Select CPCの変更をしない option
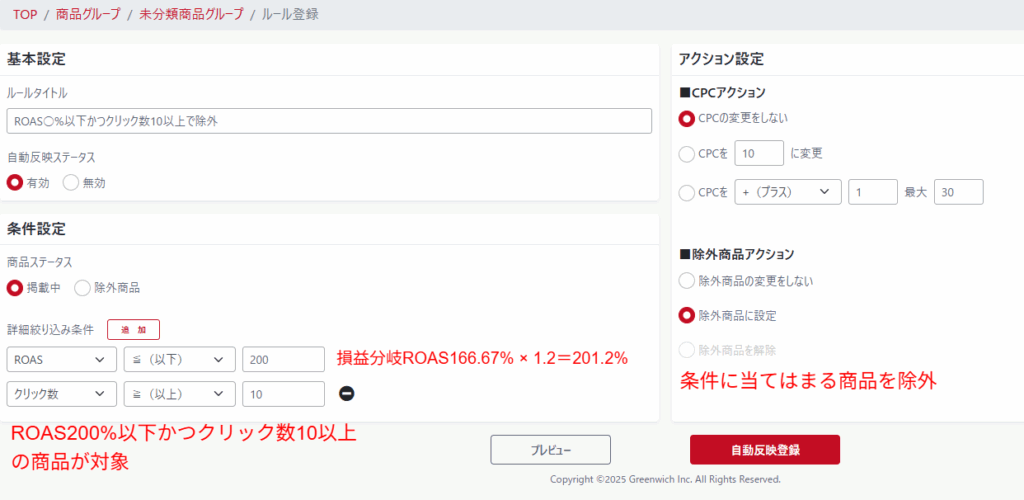This screenshot has height=500, width=1024. tap(687, 118)
